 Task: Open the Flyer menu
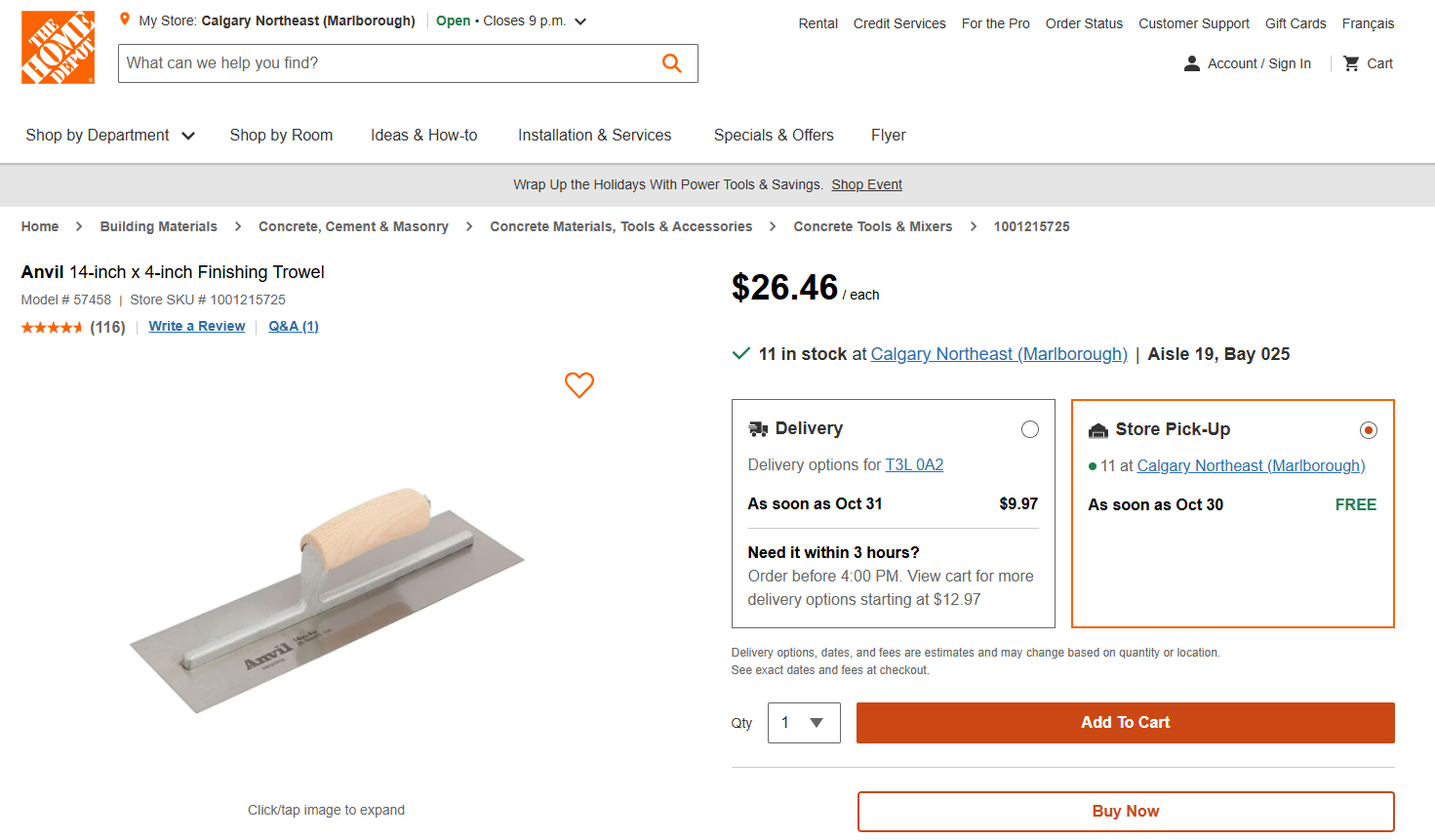pos(888,135)
